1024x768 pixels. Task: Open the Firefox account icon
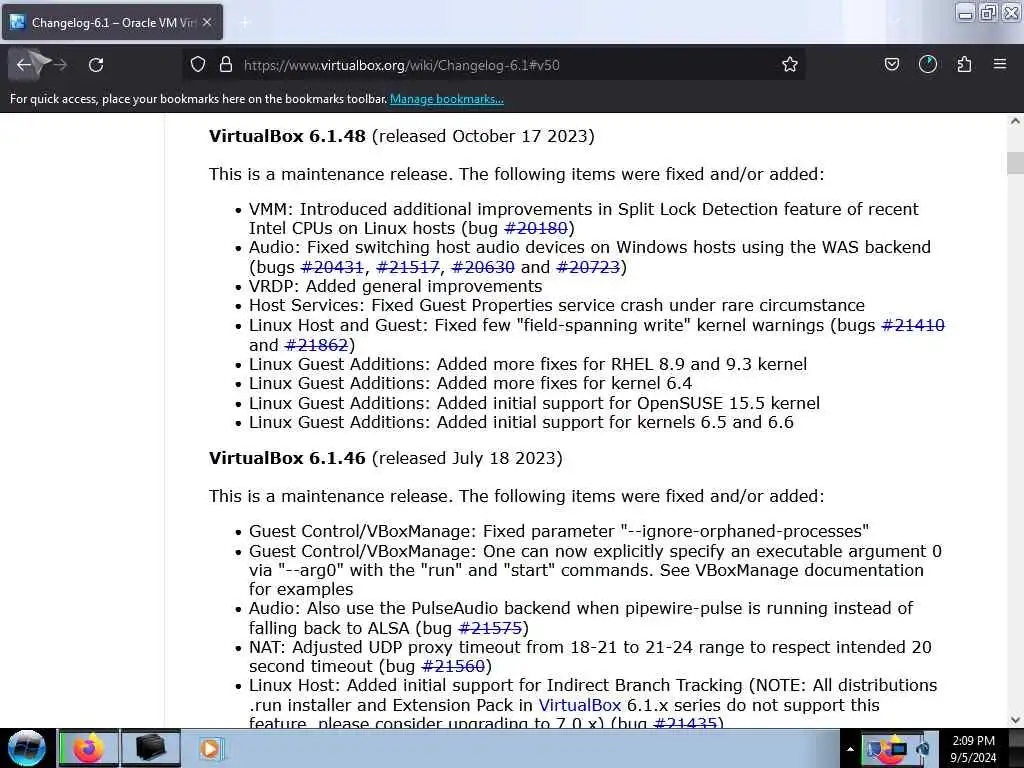coord(927,64)
